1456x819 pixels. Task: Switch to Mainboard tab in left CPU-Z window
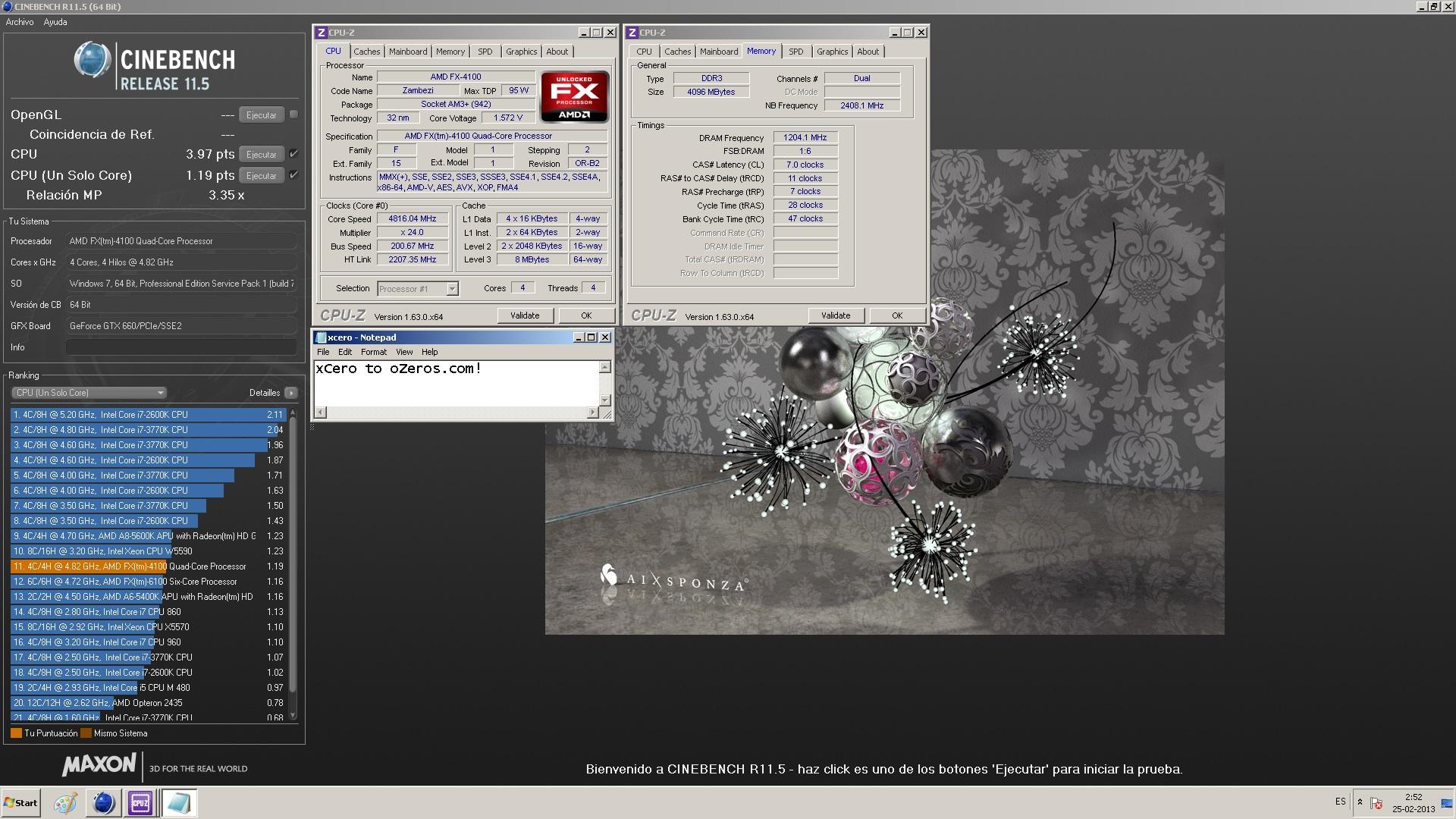408,52
